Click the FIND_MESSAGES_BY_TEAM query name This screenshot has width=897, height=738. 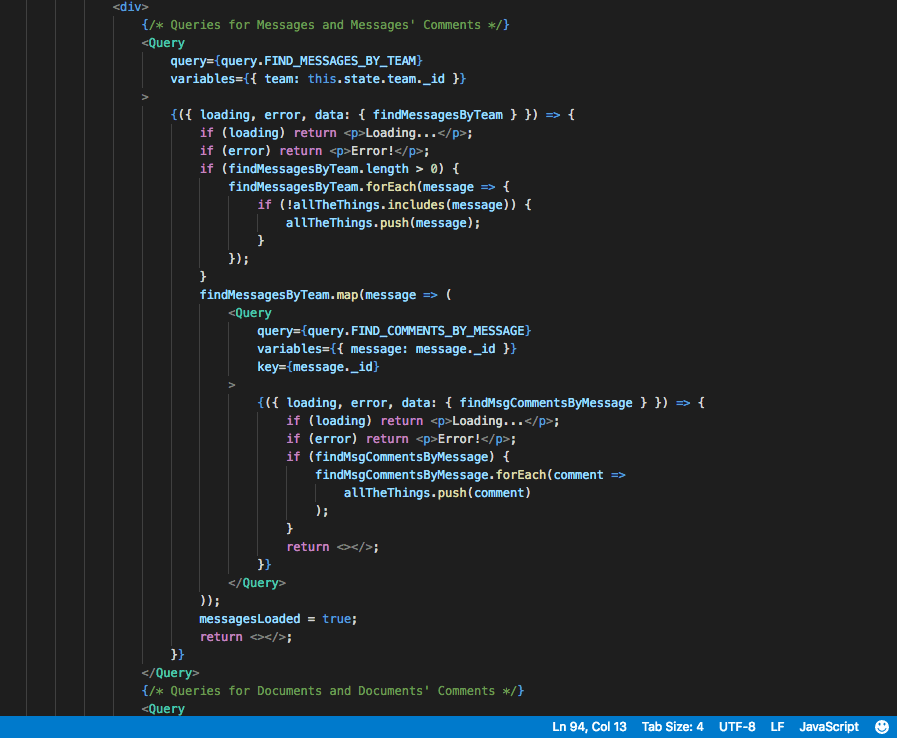pos(326,61)
